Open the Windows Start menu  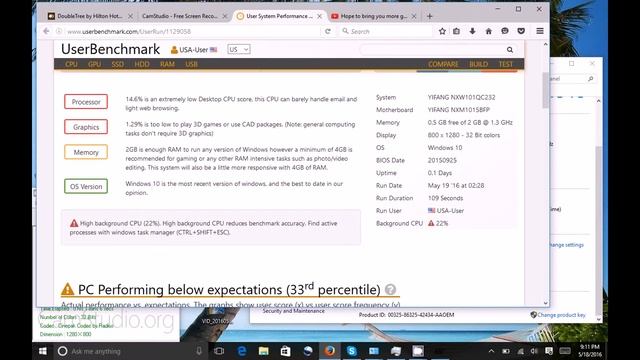(x=42, y=351)
